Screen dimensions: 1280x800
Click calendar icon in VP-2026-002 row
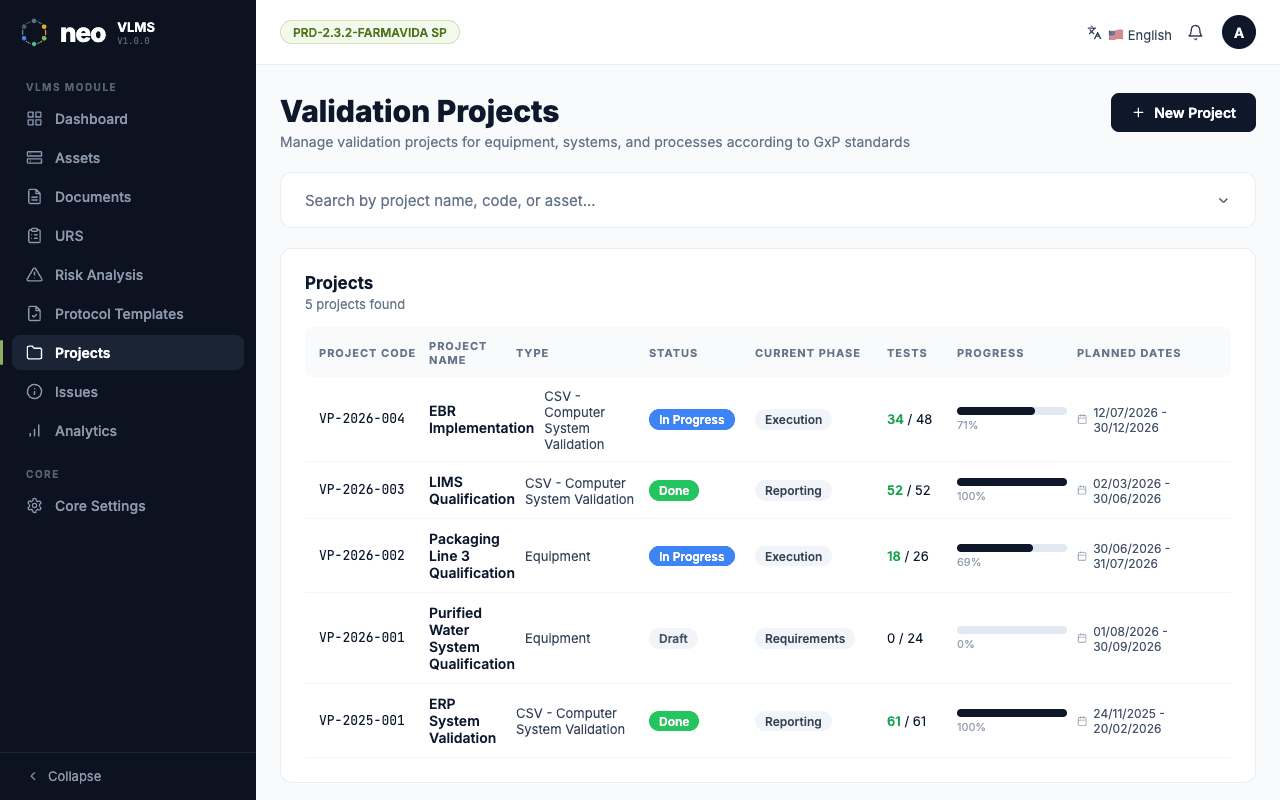pyautogui.click(x=1082, y=556)
